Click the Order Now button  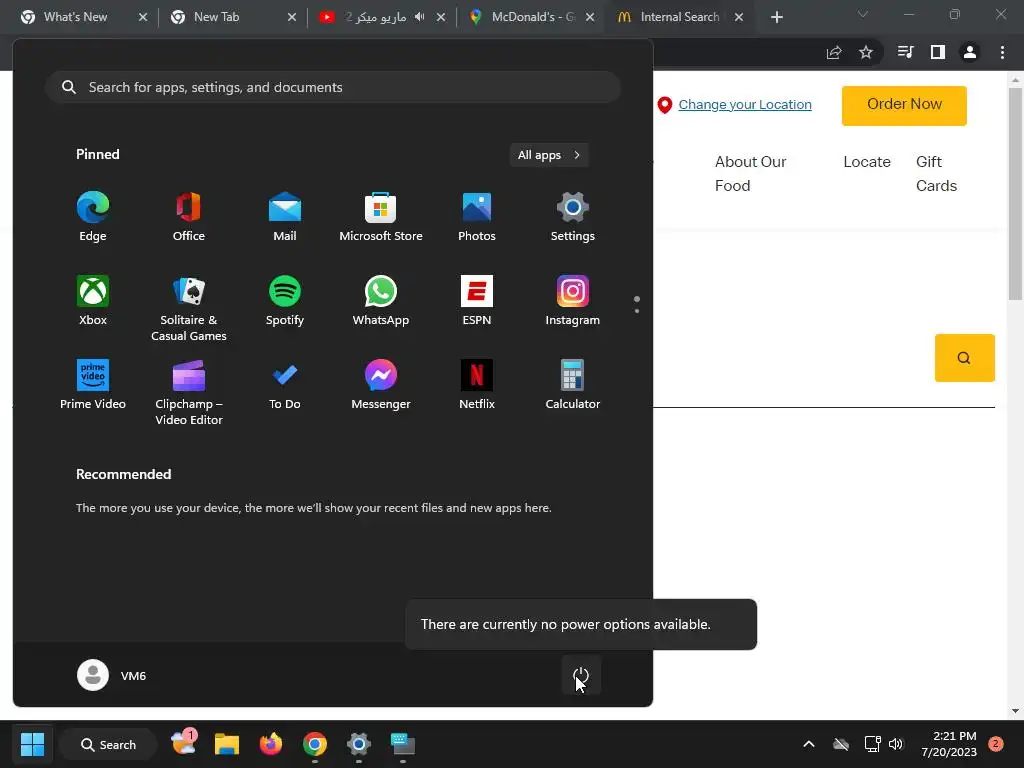(x=904, y=105)
